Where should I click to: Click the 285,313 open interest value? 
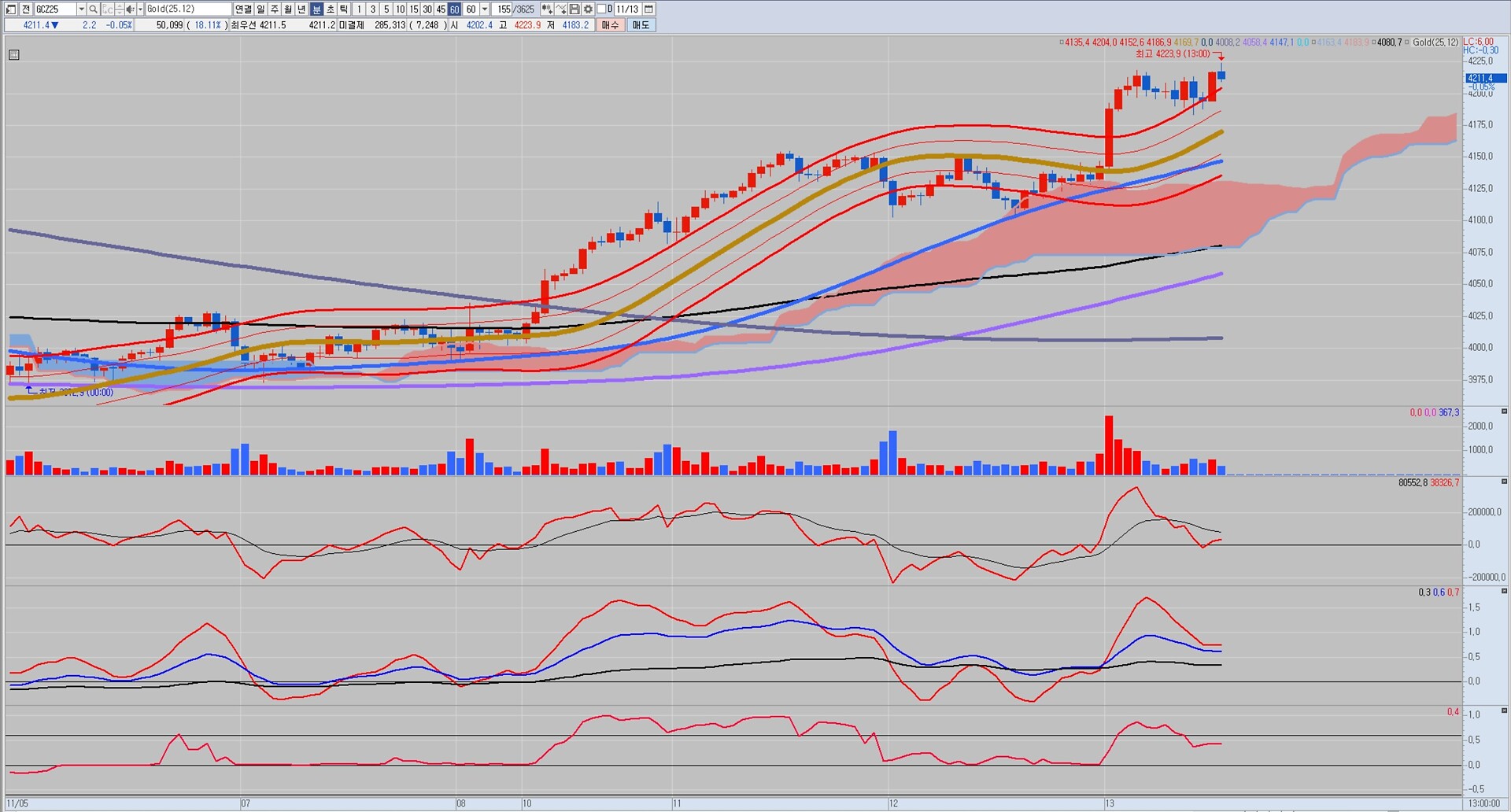click(390, 25)
